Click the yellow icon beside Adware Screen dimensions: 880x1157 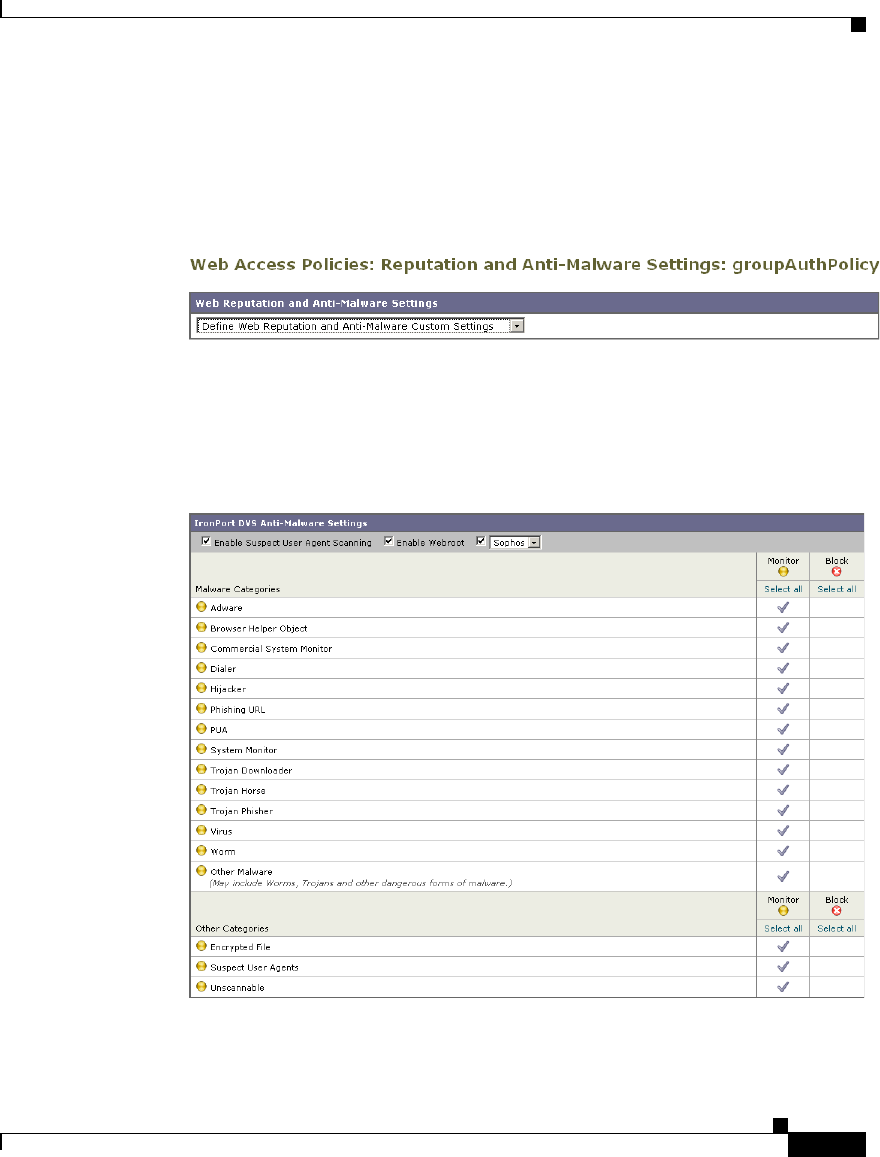(201, 607)
